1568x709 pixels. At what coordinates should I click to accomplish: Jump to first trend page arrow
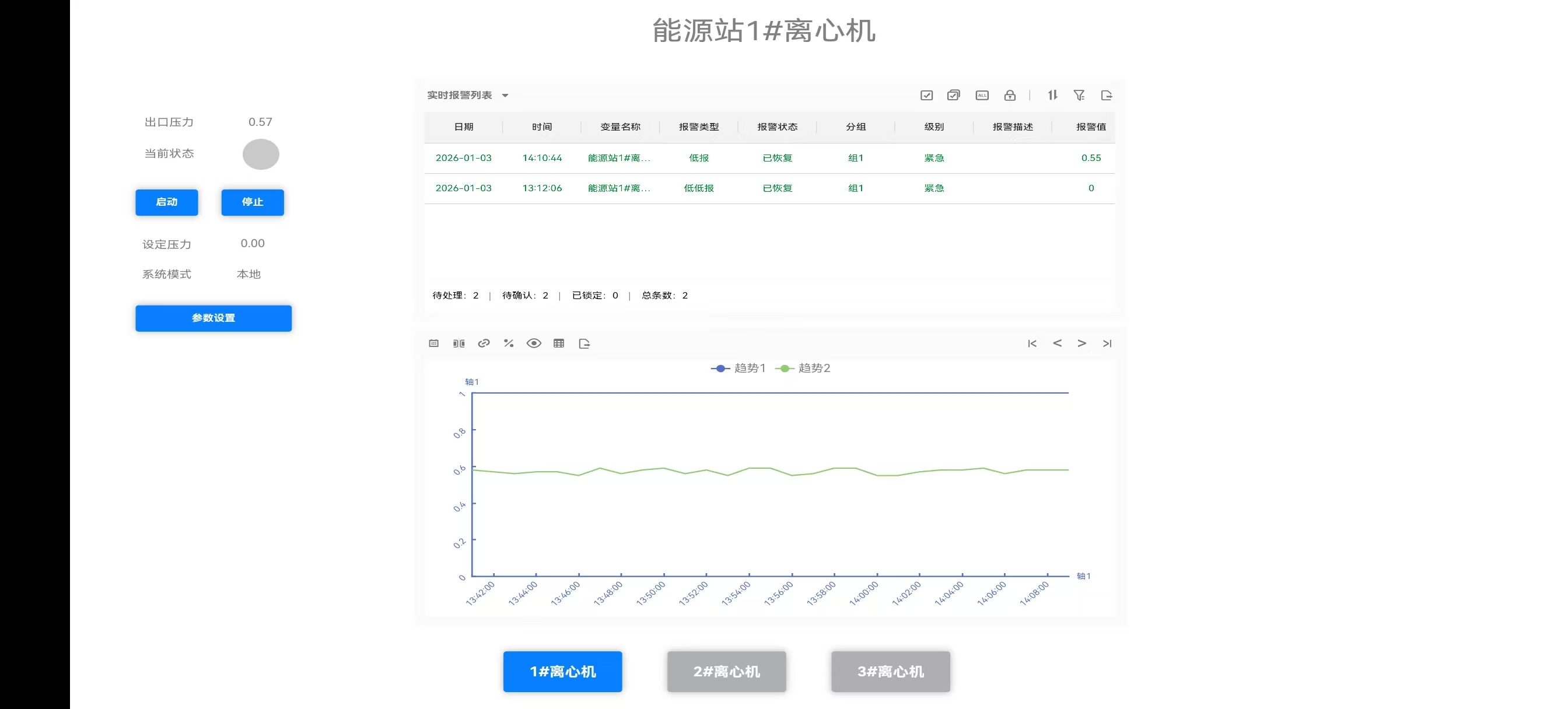point(1032,344)
